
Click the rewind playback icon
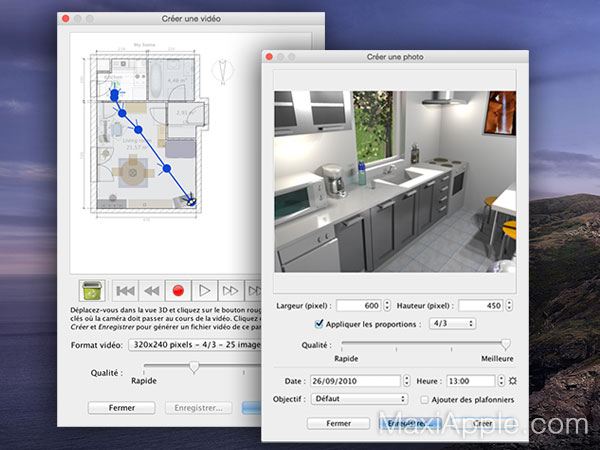(x=152, y=290)
